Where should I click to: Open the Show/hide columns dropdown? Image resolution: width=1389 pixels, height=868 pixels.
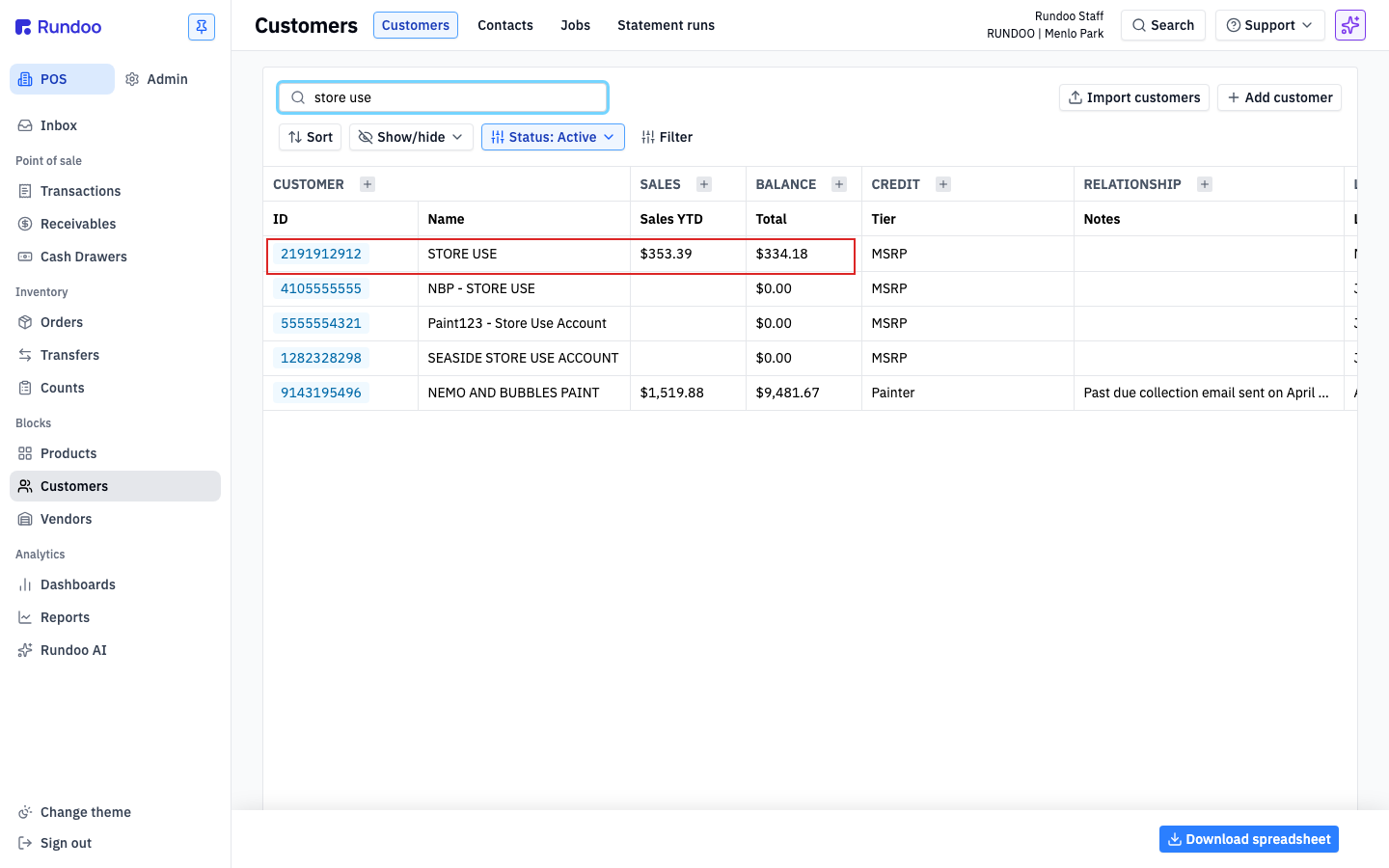[x=411, y=137]
